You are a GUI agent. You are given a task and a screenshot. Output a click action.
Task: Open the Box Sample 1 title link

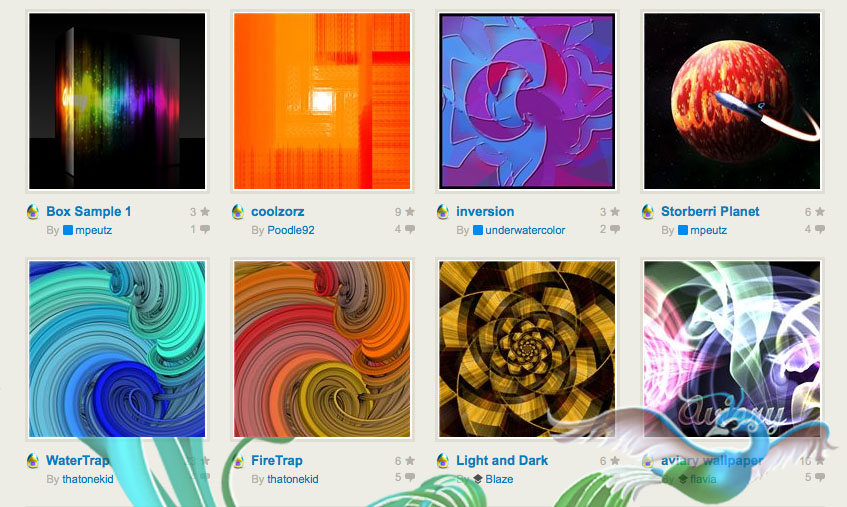tap(89, 211)
